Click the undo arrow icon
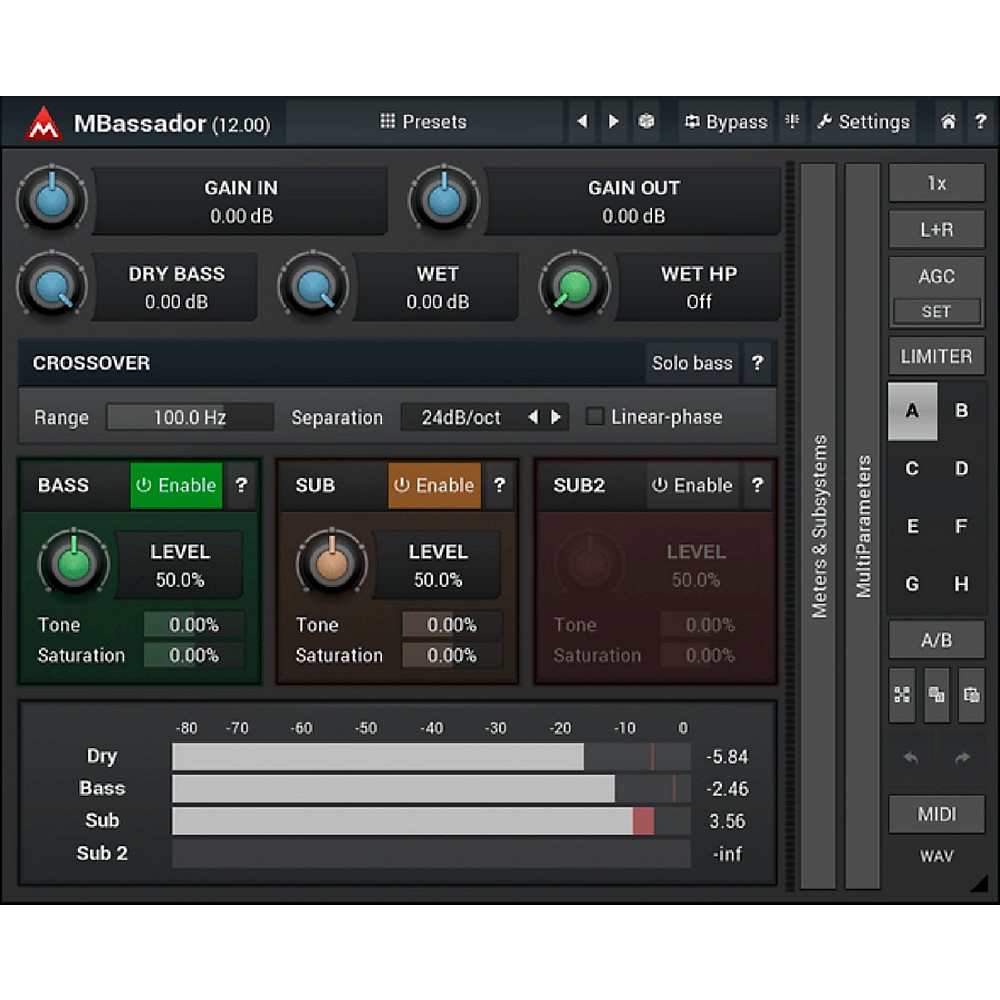This screenshot has width=1000, height=1000. [x=911, y=758]
